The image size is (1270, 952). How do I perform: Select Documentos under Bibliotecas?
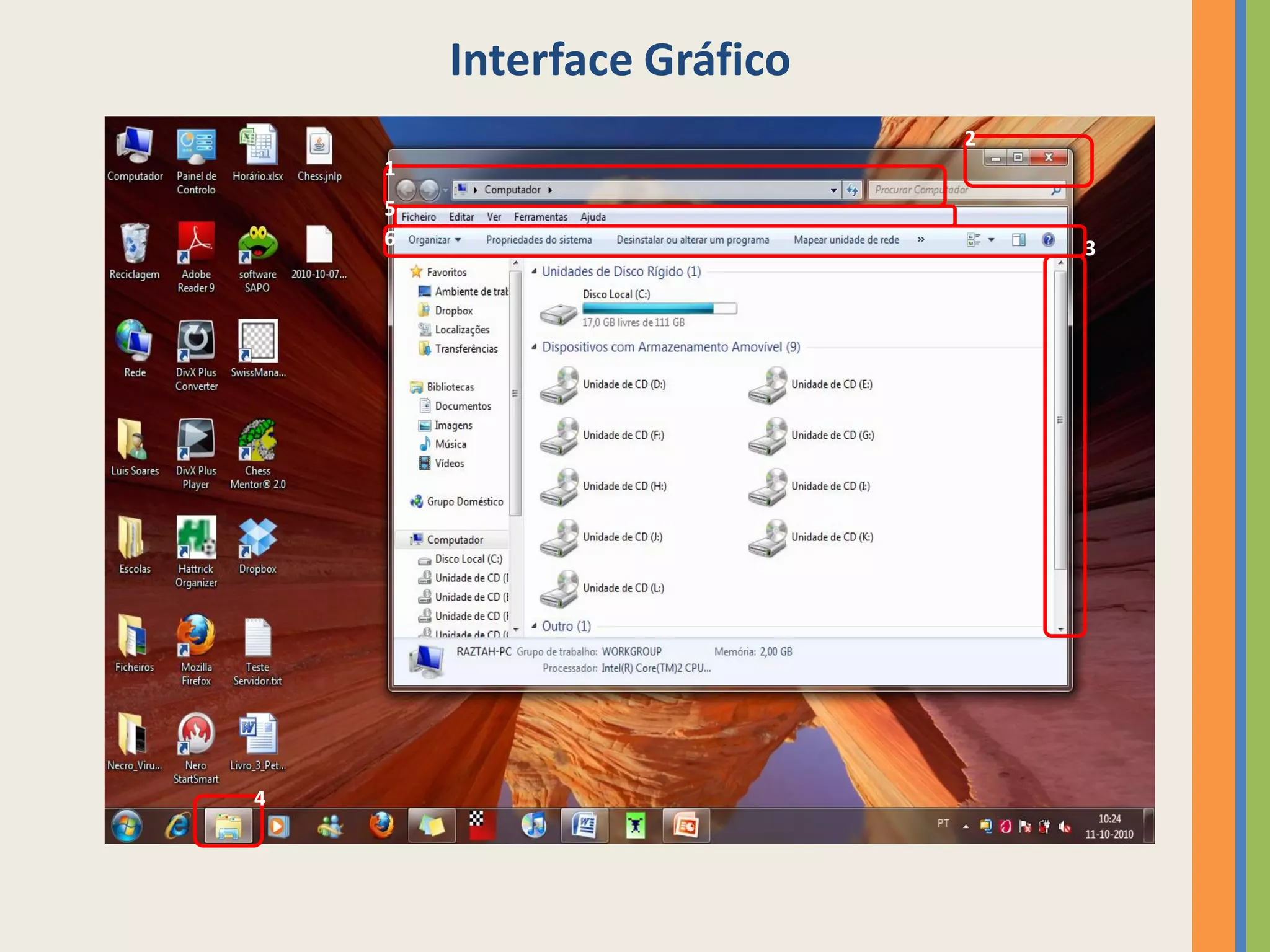pos(456,406)
